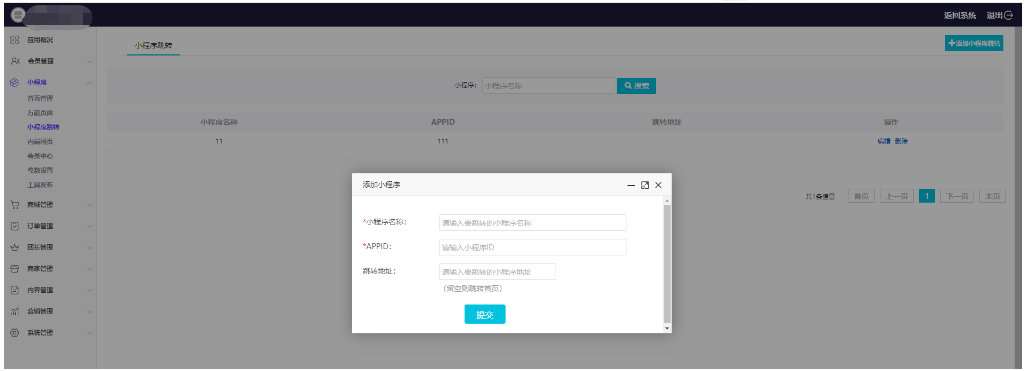Click the 应用概况 grid icon in sidebar

tap(14, 40)
